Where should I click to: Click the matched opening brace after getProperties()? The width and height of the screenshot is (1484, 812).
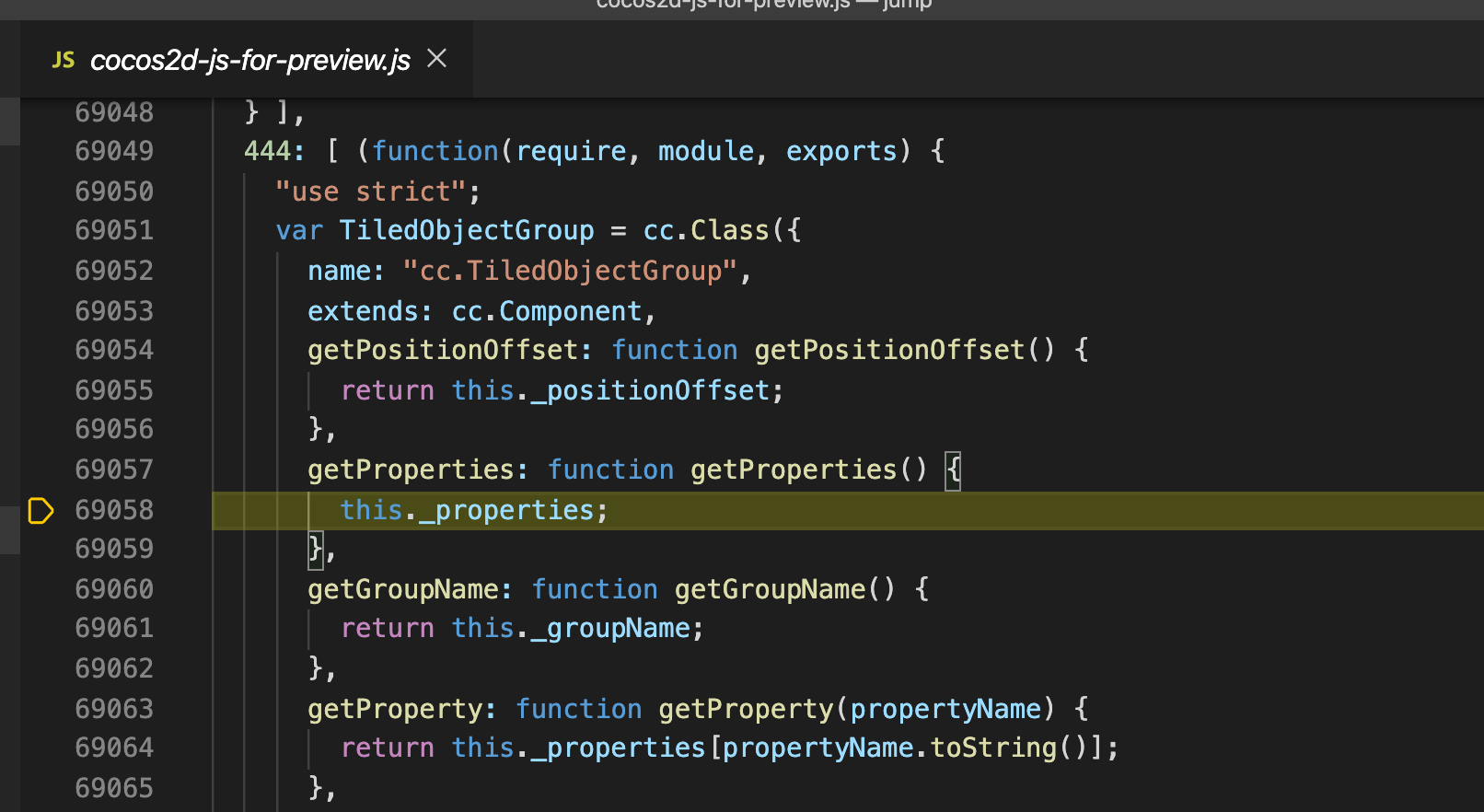coord(954,470)
